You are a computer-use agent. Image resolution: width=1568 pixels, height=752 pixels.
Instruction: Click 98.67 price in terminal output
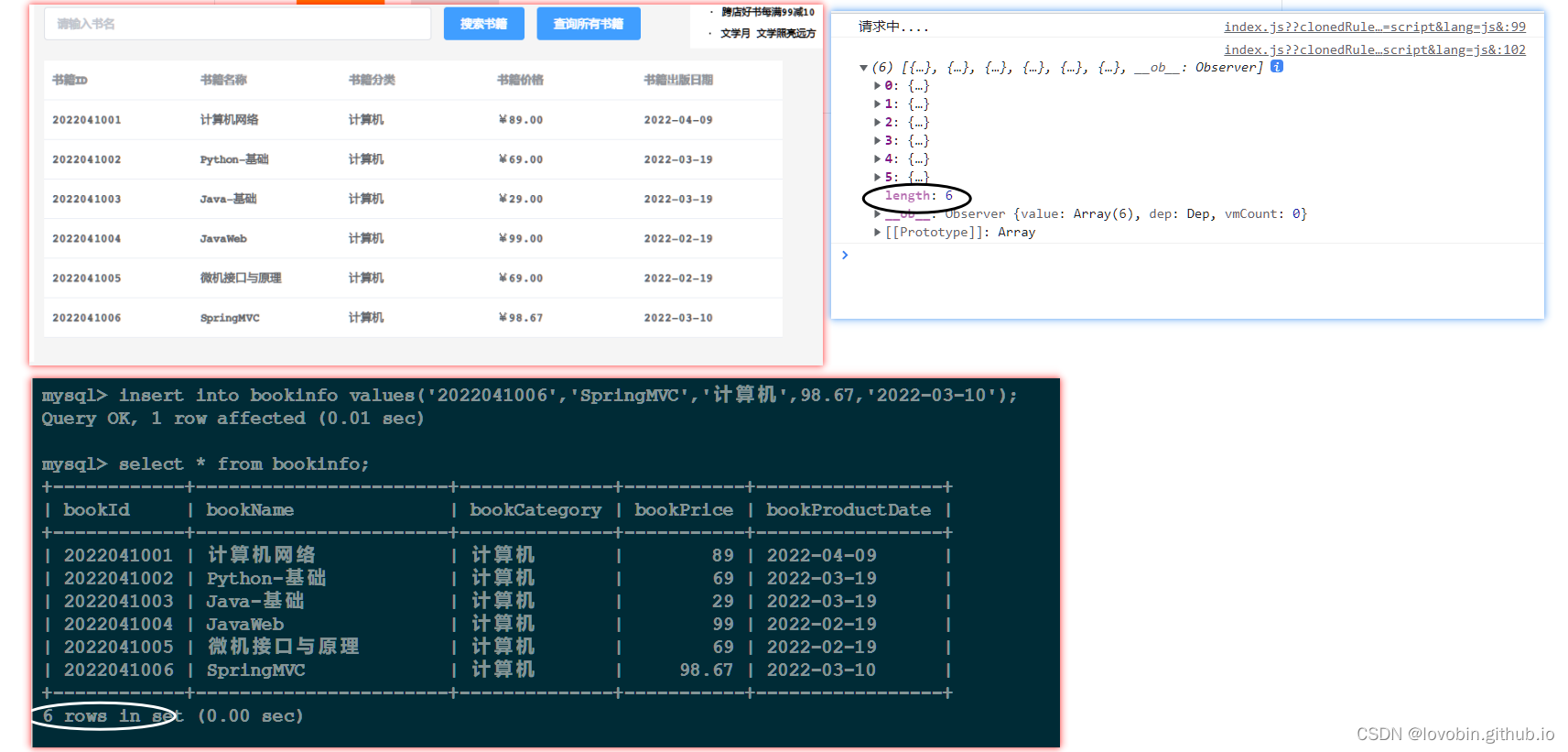click(x=706, y=670)
